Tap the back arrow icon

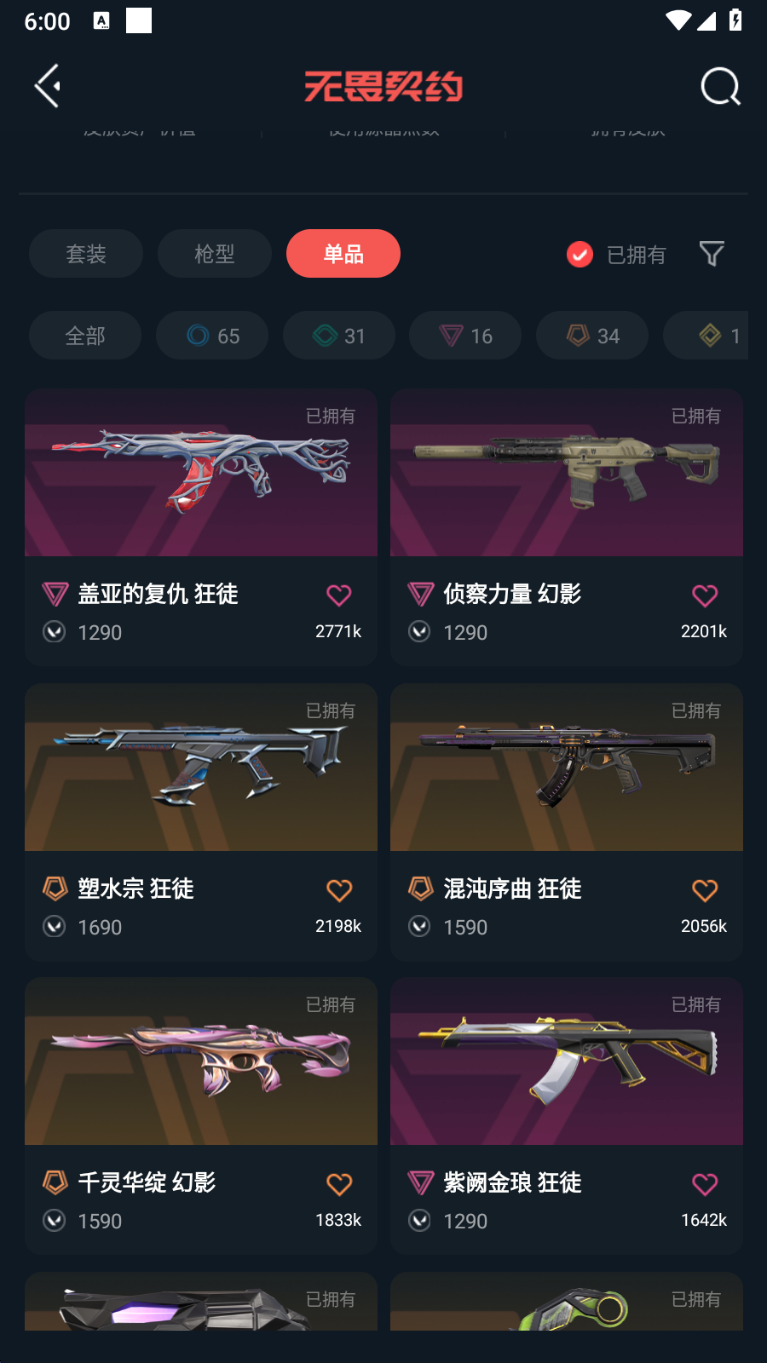[x=48, y=86]
